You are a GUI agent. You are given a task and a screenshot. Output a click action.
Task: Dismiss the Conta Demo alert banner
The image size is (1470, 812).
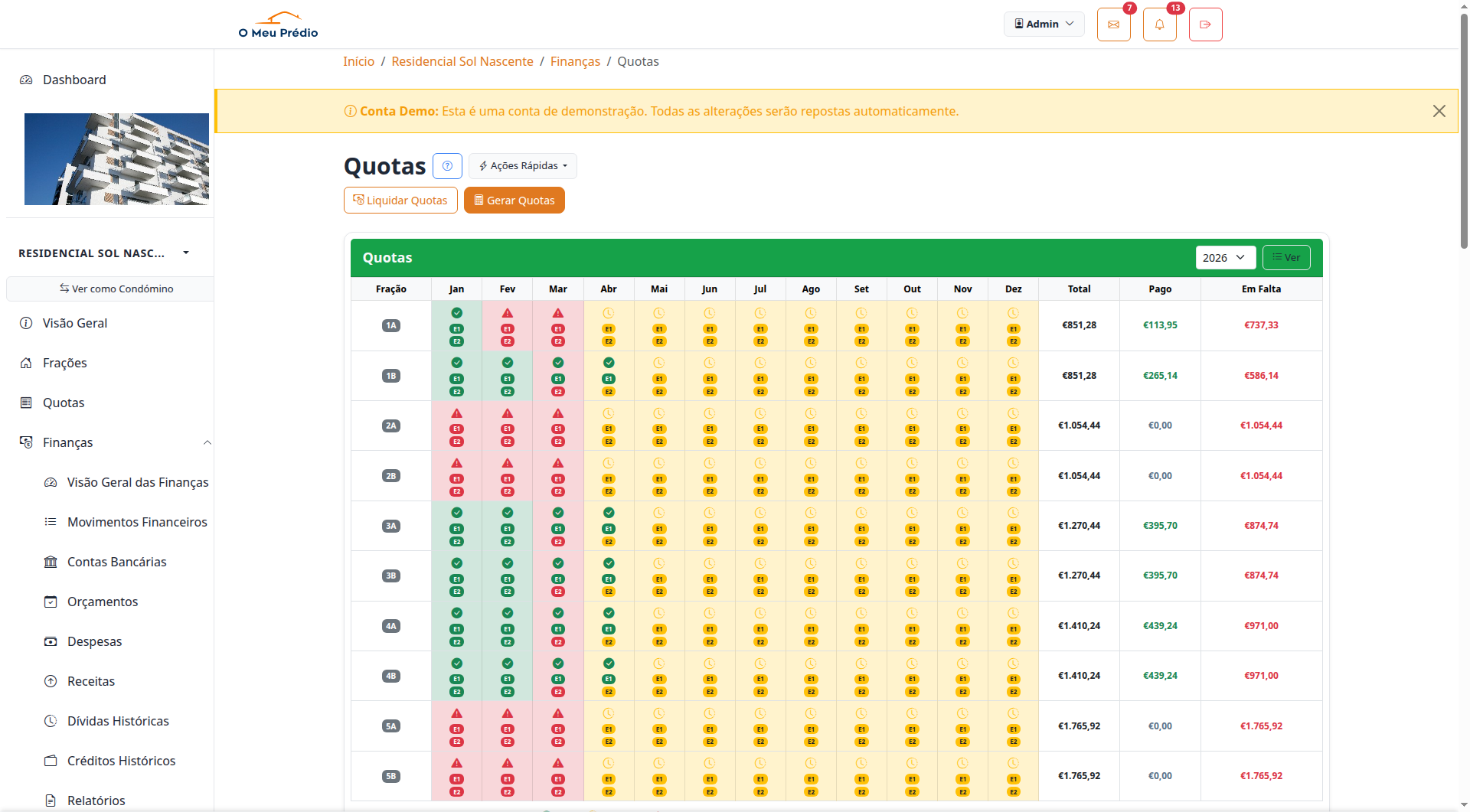pos(1439,111)
